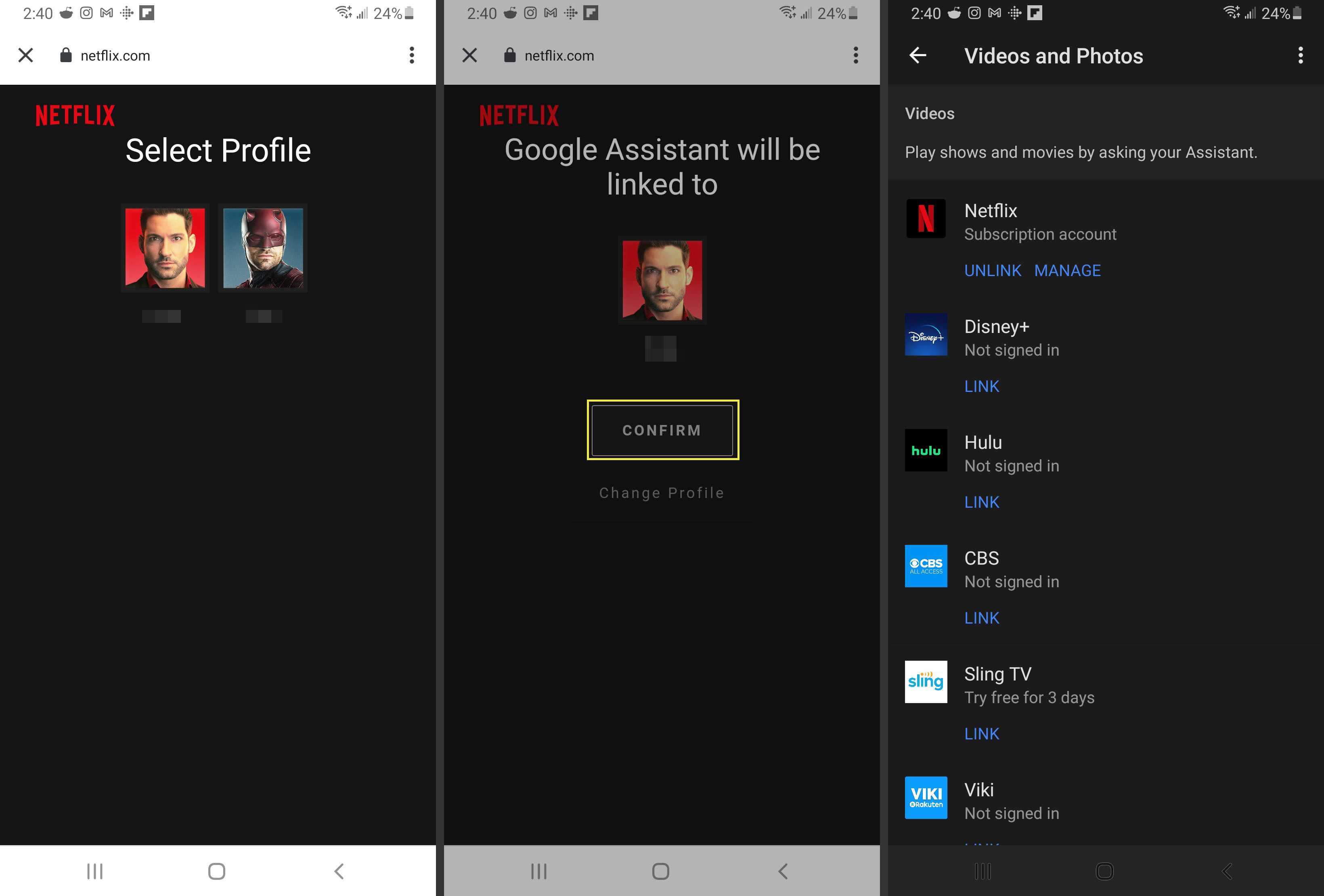Image resolution: width=1324 pixels, height=896 pixels.
Task: Tap netflix.com address on Confirm screen
Action: tap(559, 56)
